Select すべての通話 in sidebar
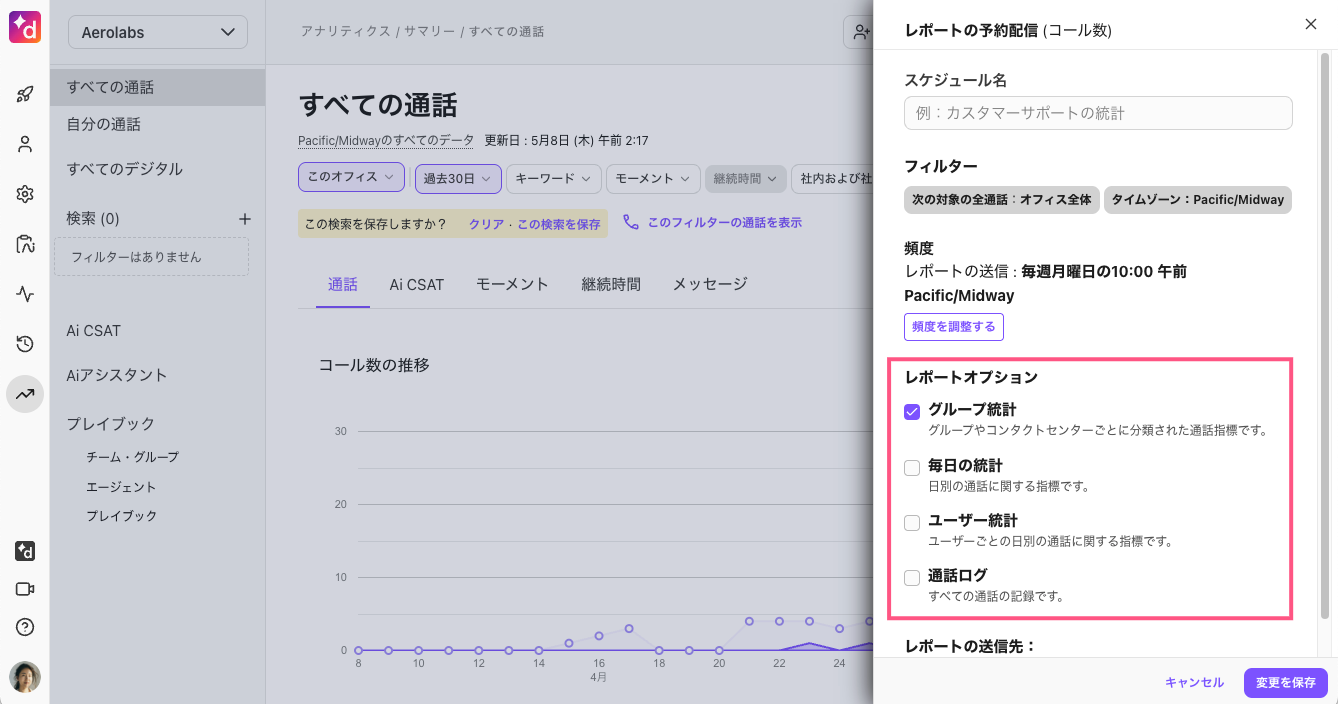 (158, 87)
